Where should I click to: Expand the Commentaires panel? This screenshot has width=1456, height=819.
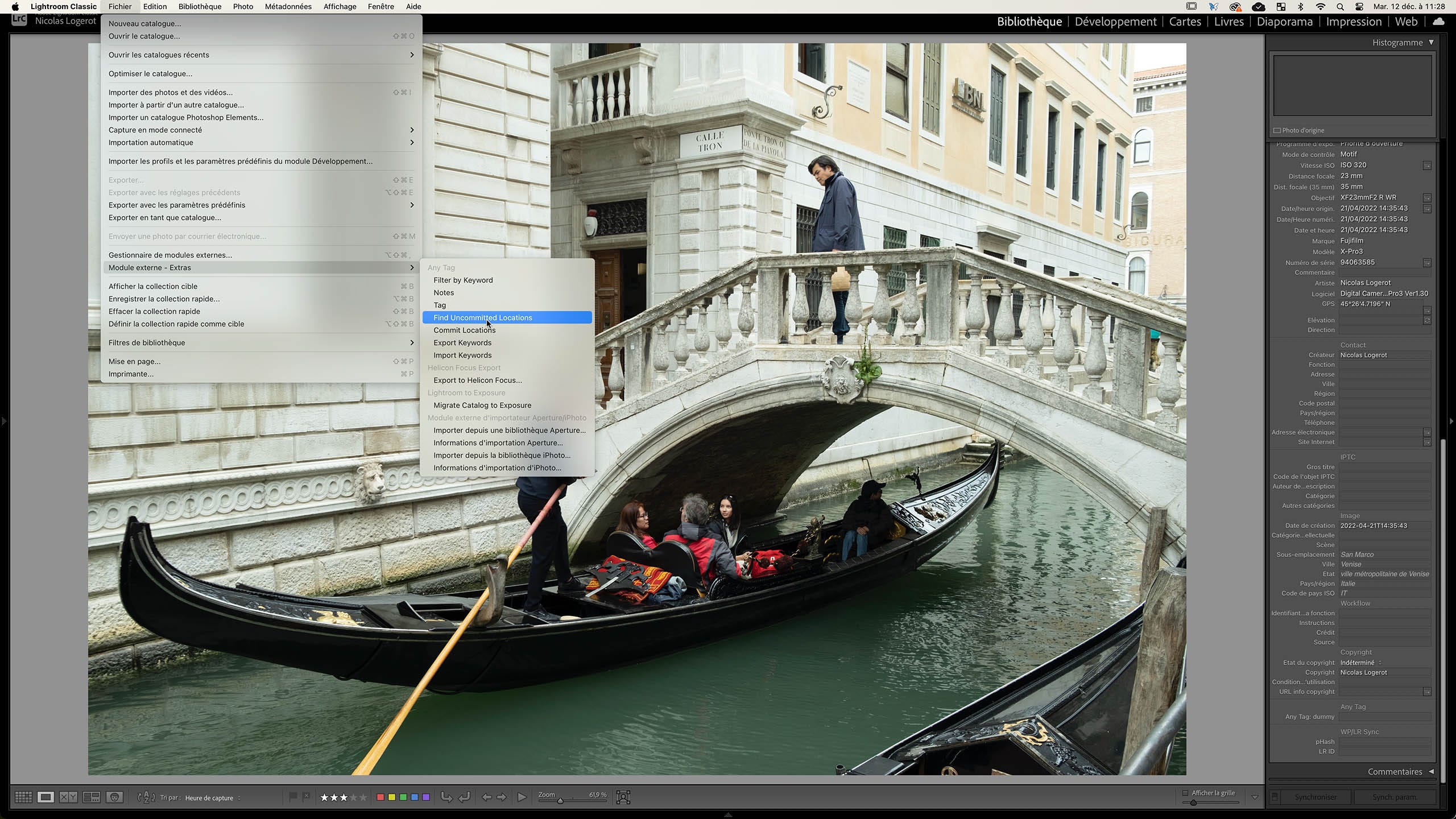1431,772
